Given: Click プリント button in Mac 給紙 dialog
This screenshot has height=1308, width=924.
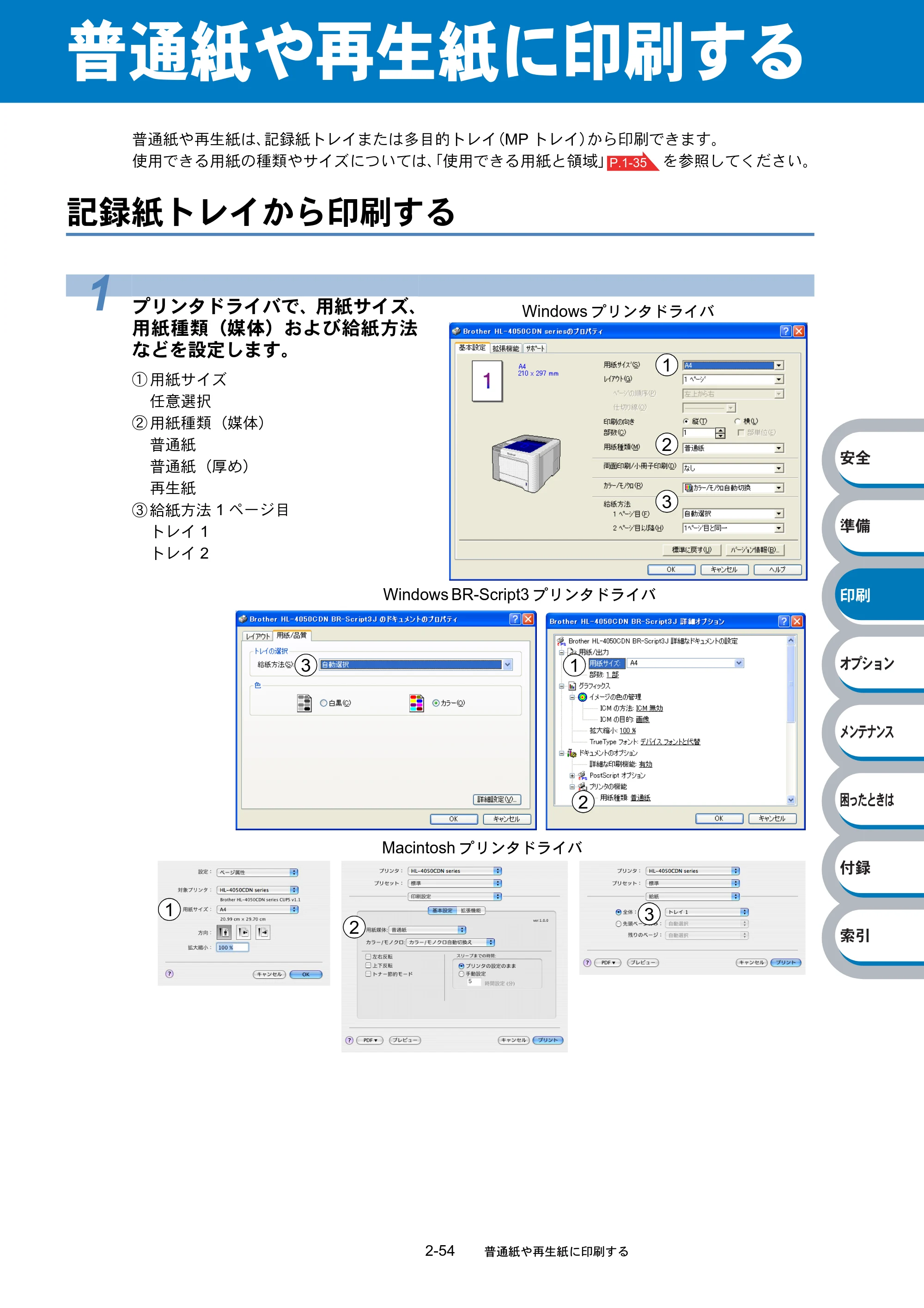Looking at the screenshot, I should tap(785, 962).
